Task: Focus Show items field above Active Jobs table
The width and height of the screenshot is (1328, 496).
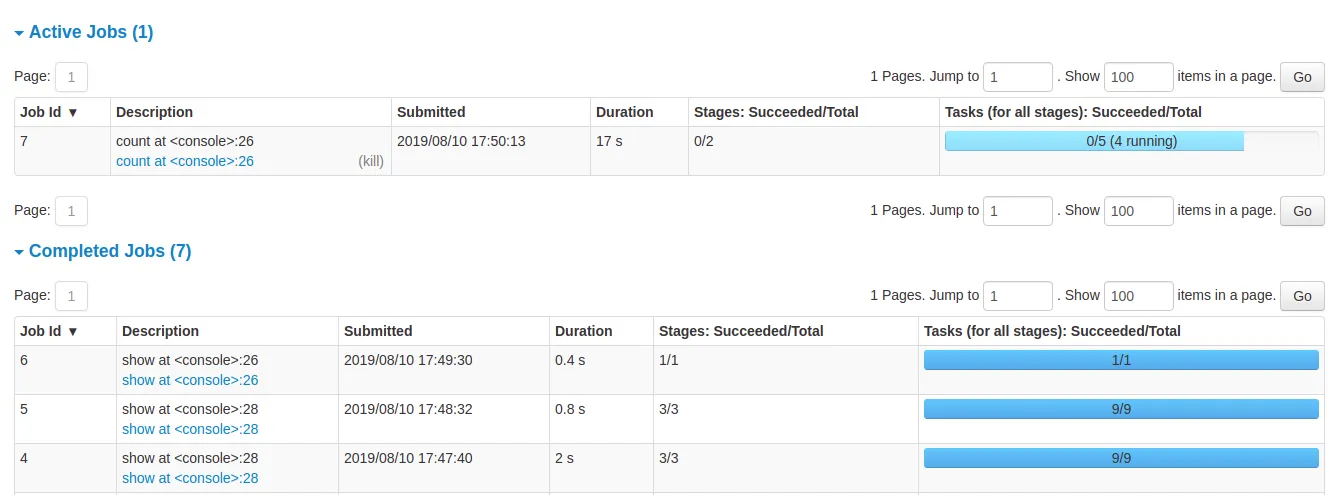Action: point(1139,77)
